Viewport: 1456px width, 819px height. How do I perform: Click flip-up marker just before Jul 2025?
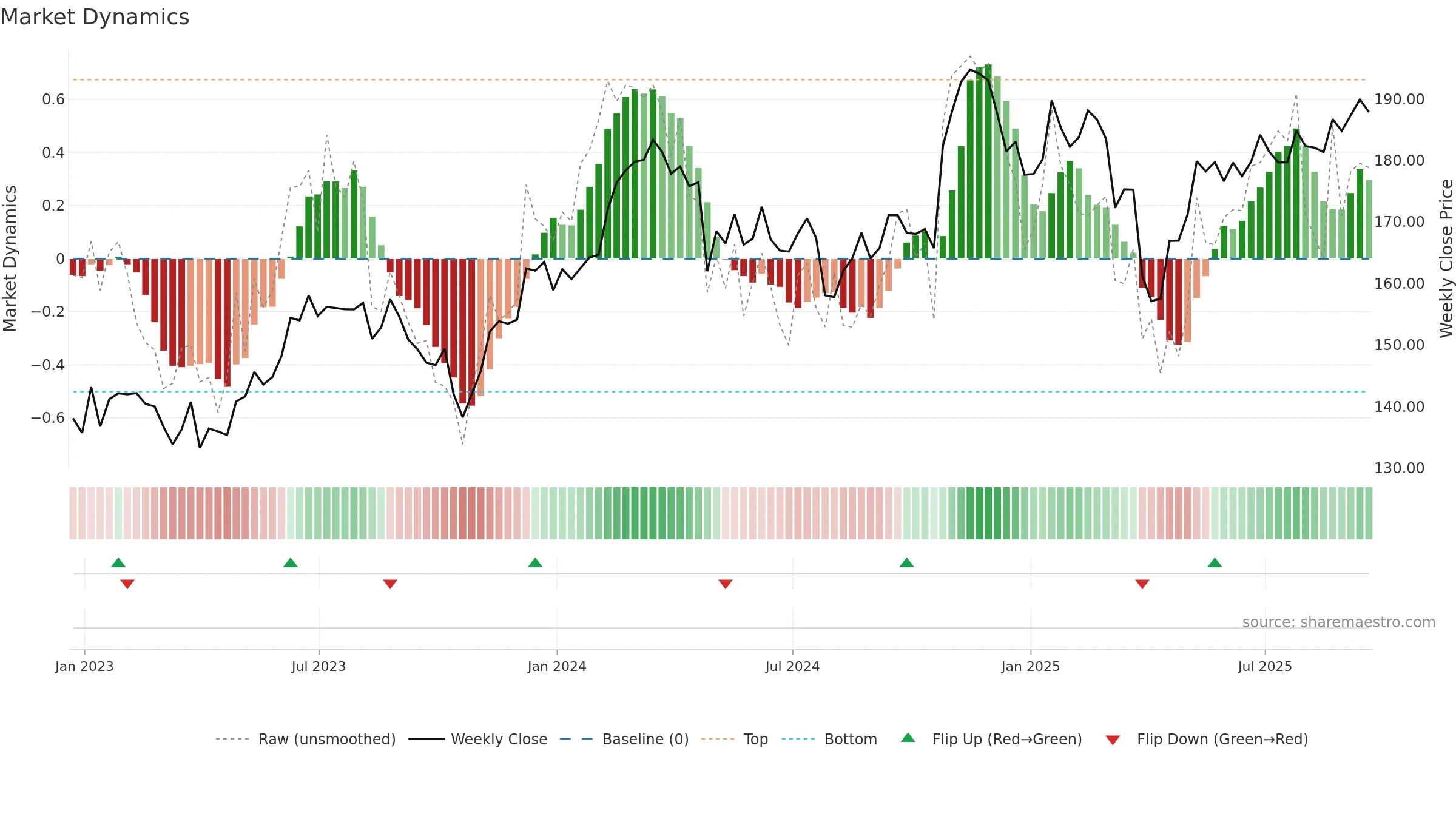[x=1215, y=562]
